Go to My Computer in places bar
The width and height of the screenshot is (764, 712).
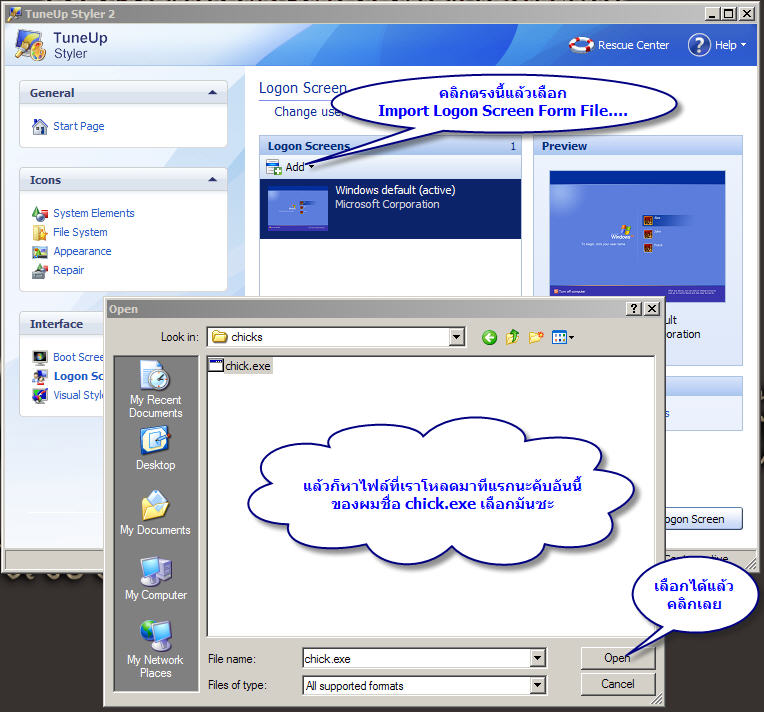point(155,578)
